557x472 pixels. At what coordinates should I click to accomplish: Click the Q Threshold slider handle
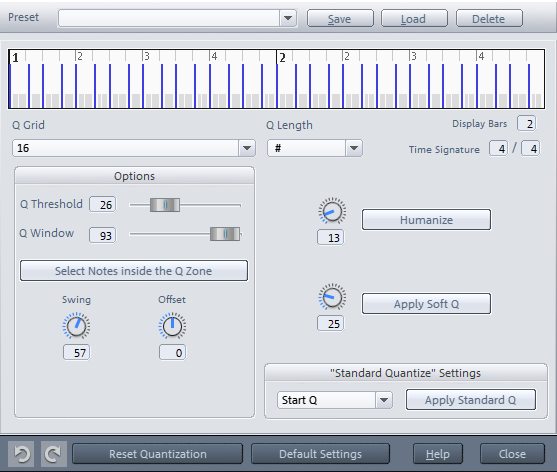165,205
